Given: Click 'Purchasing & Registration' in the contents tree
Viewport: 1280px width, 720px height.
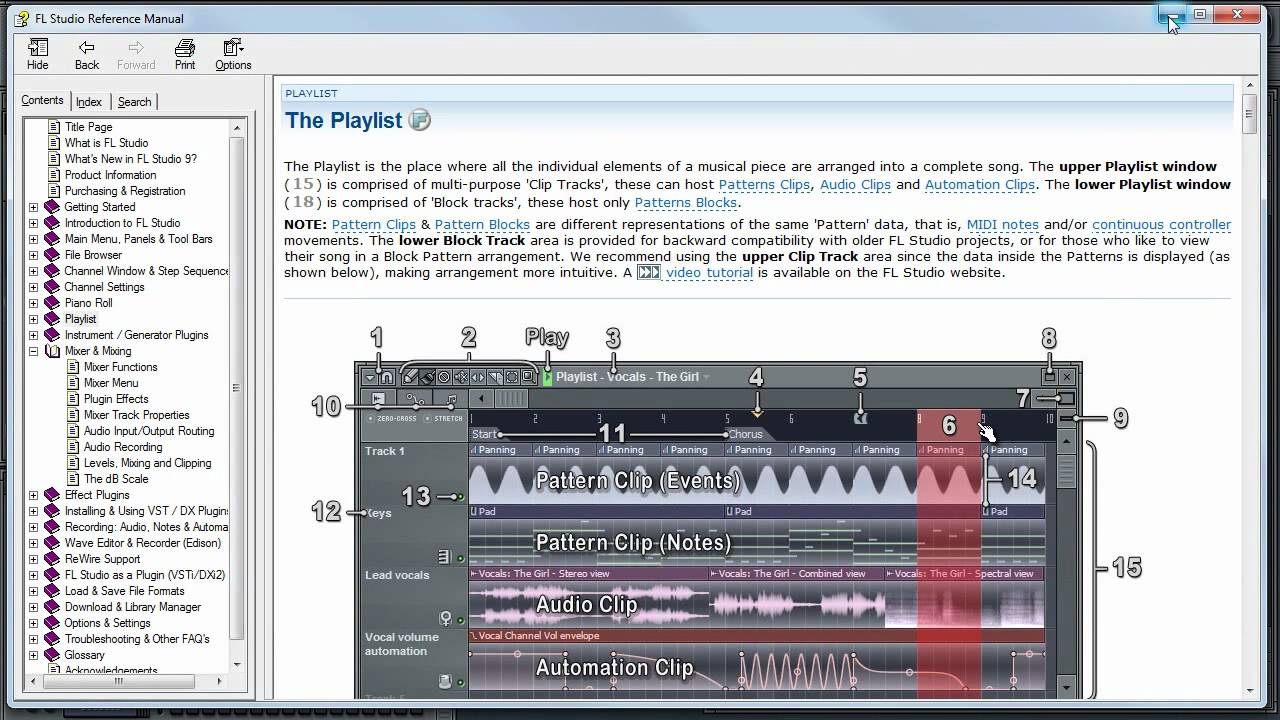Looking at the screenshot, I should tap(125, 191).
